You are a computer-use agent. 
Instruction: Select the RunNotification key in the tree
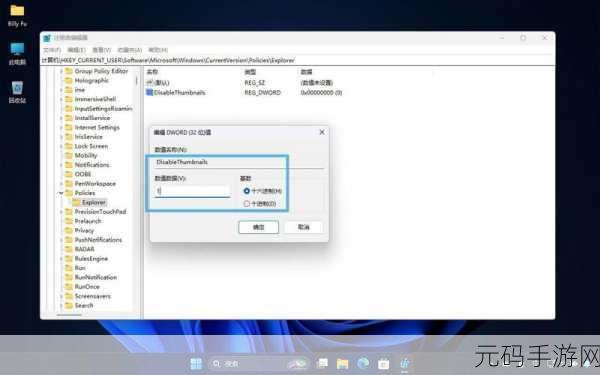[96, 277]
